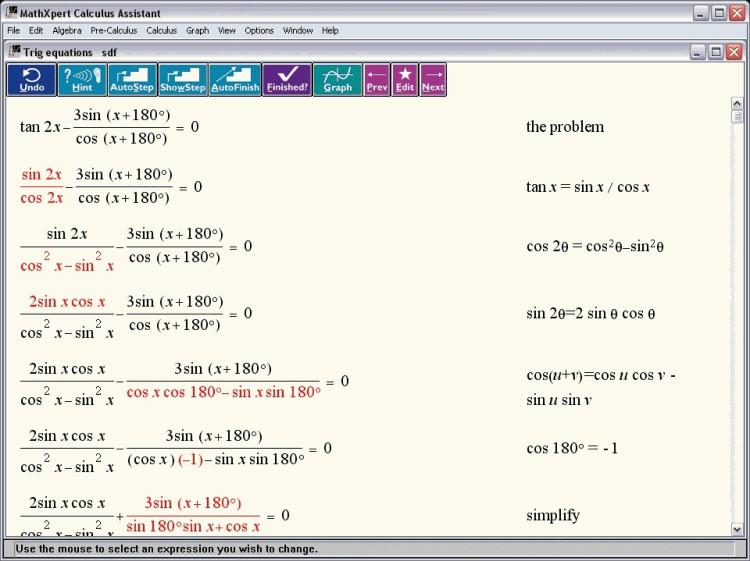Image resolution: width=750 pixels, height=561 pixels.
Task: Select red 'cos x cos 180°− sin x sin 180°'
Action: pos(223,392)
